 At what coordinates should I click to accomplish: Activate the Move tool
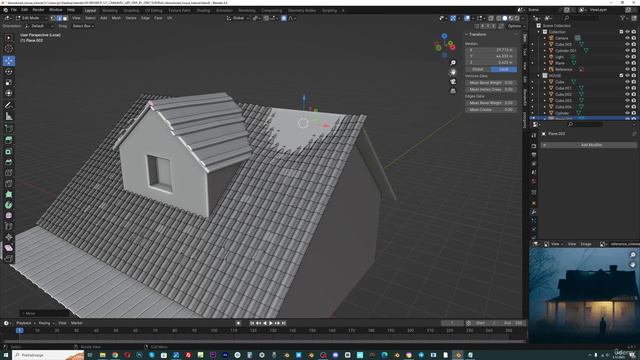coord(9,61)
